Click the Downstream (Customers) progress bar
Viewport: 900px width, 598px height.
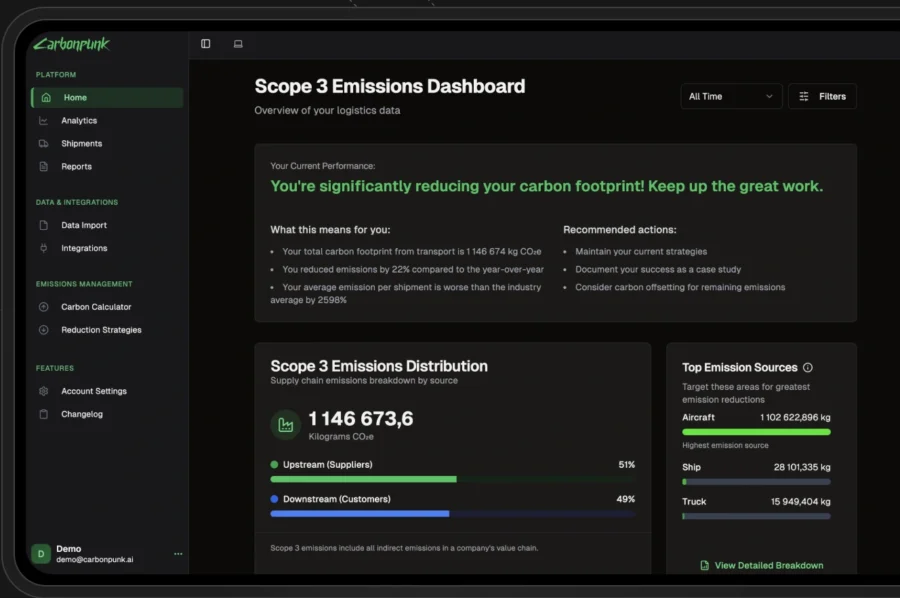[453, 514]
